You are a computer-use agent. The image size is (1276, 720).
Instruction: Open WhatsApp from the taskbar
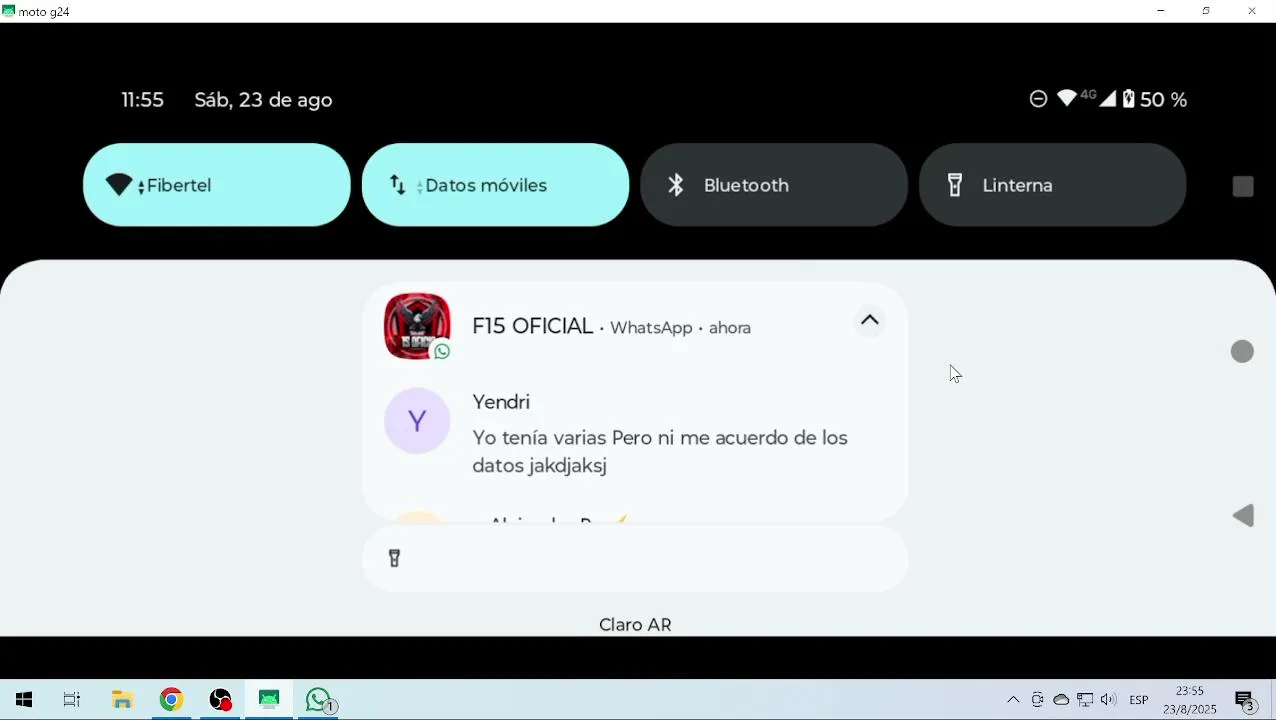(x=319, y=700)
